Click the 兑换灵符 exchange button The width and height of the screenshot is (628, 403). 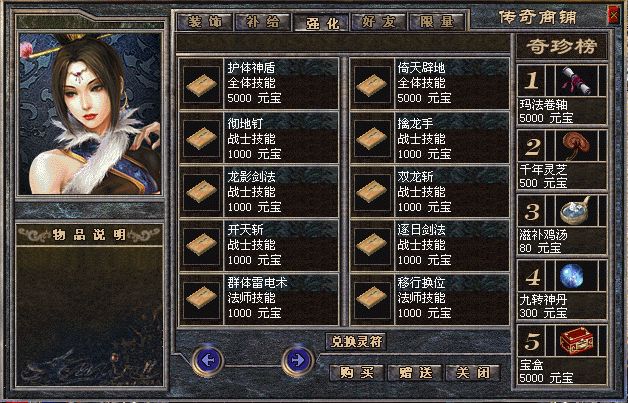(x=356, y=342)
